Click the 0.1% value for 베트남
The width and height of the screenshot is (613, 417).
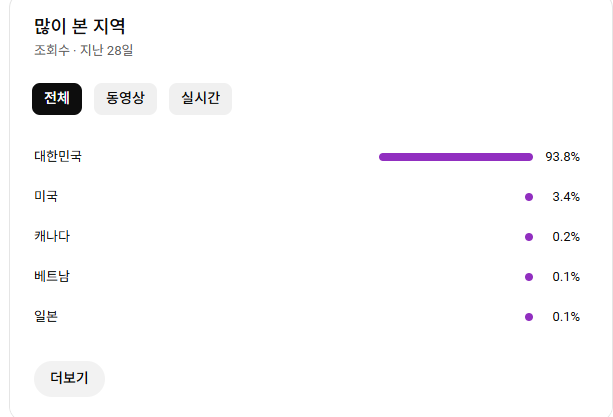tap(566, 277)
